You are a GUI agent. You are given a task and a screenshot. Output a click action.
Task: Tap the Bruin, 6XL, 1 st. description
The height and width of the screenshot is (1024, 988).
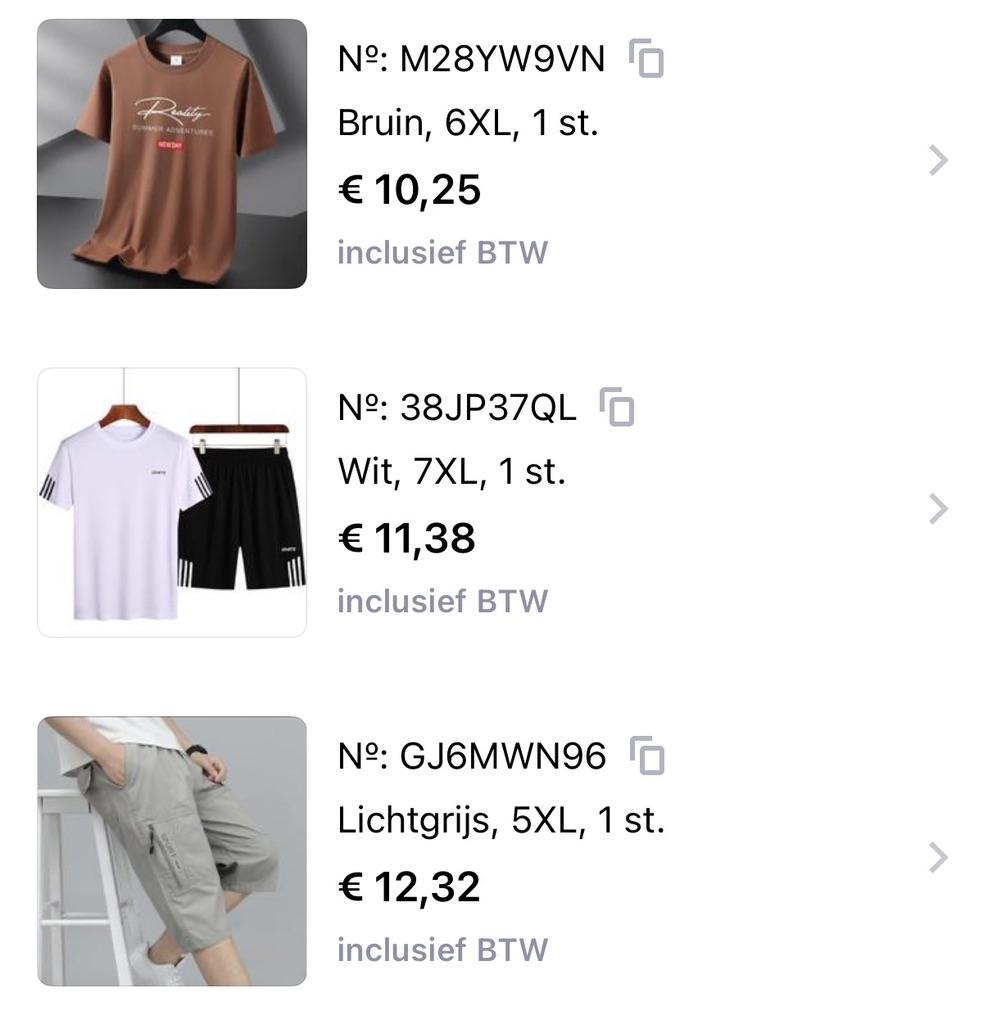pyautogui.click(x=468, y=123)
